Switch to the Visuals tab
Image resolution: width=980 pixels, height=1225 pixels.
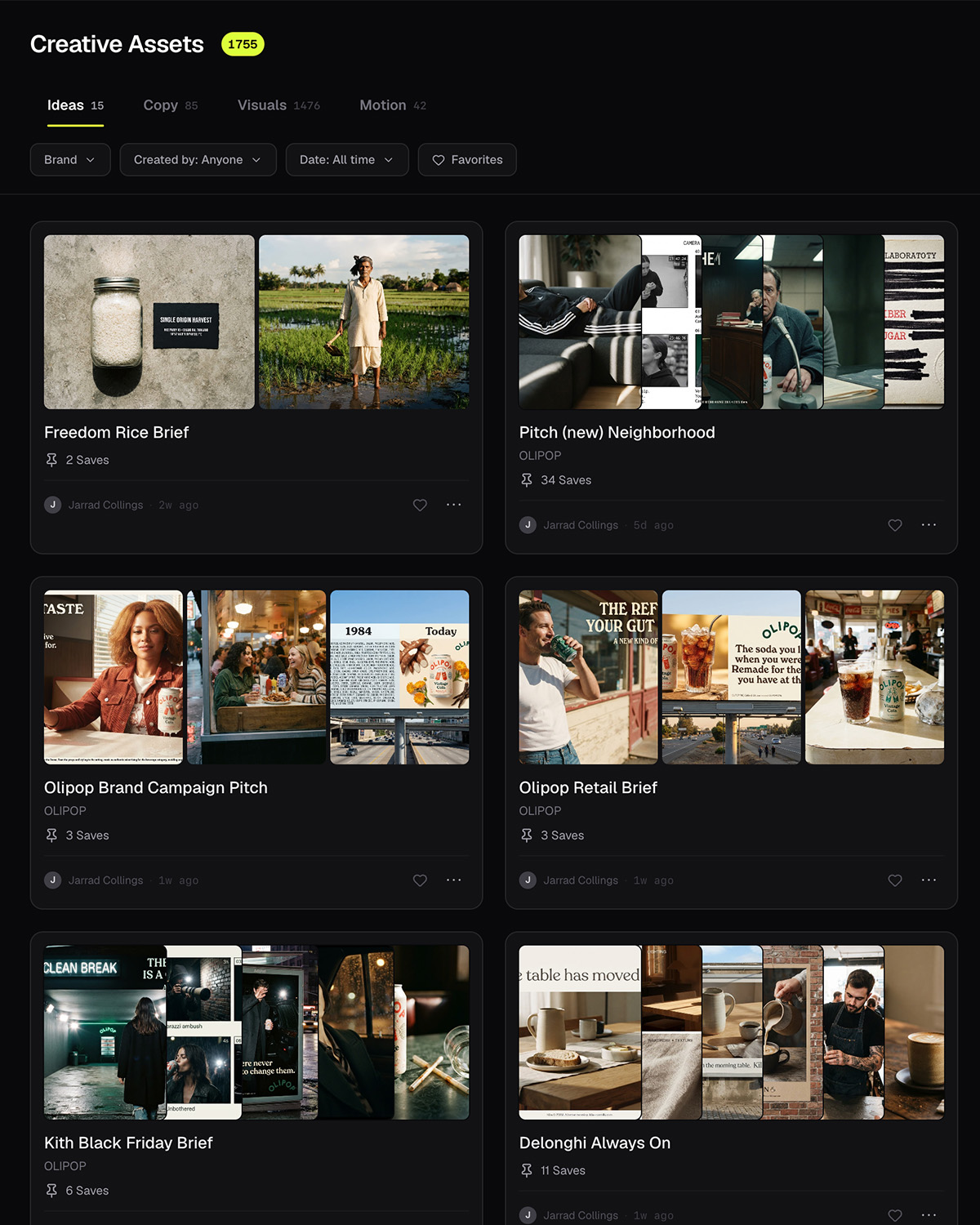(x=278, y=105)
